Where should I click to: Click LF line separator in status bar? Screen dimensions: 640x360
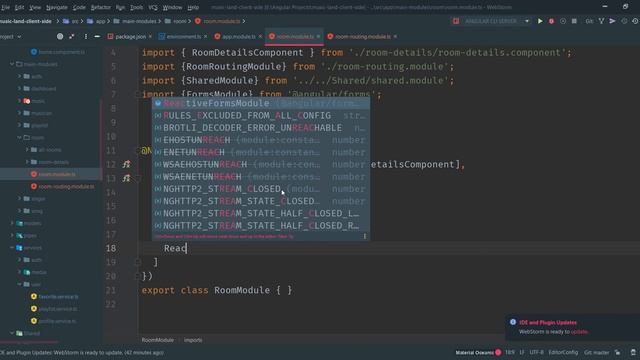coord(522,352)
